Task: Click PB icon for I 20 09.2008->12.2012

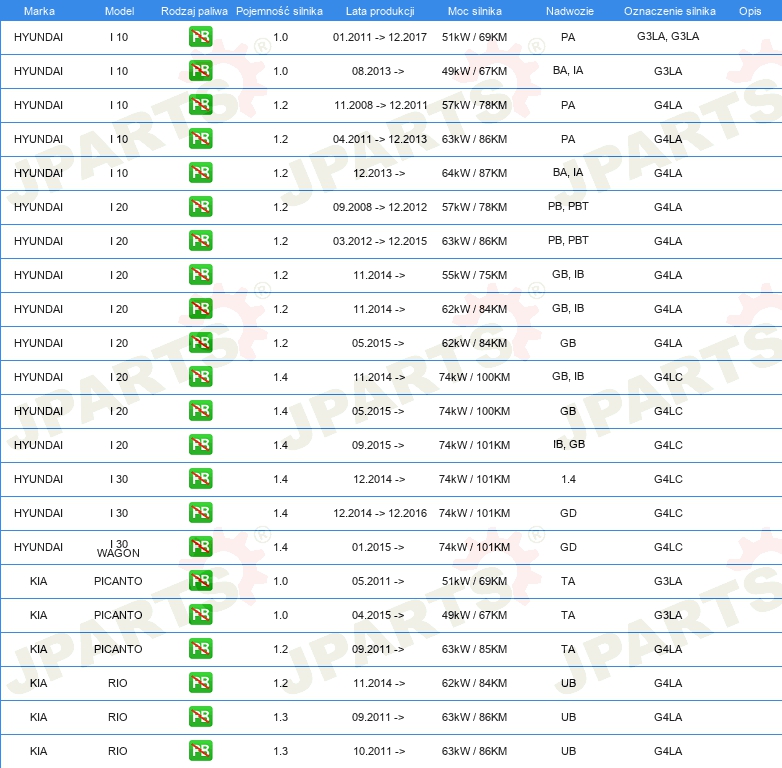Action: 200,206
